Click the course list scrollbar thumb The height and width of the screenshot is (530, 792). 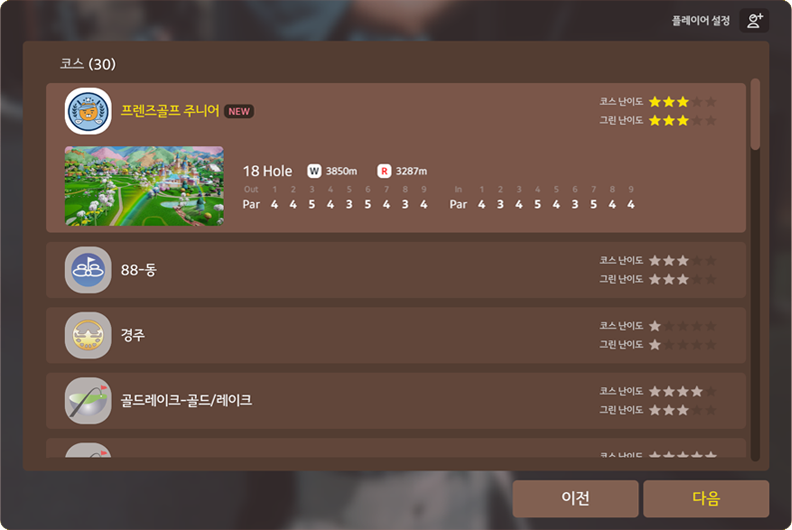[755, 114]
